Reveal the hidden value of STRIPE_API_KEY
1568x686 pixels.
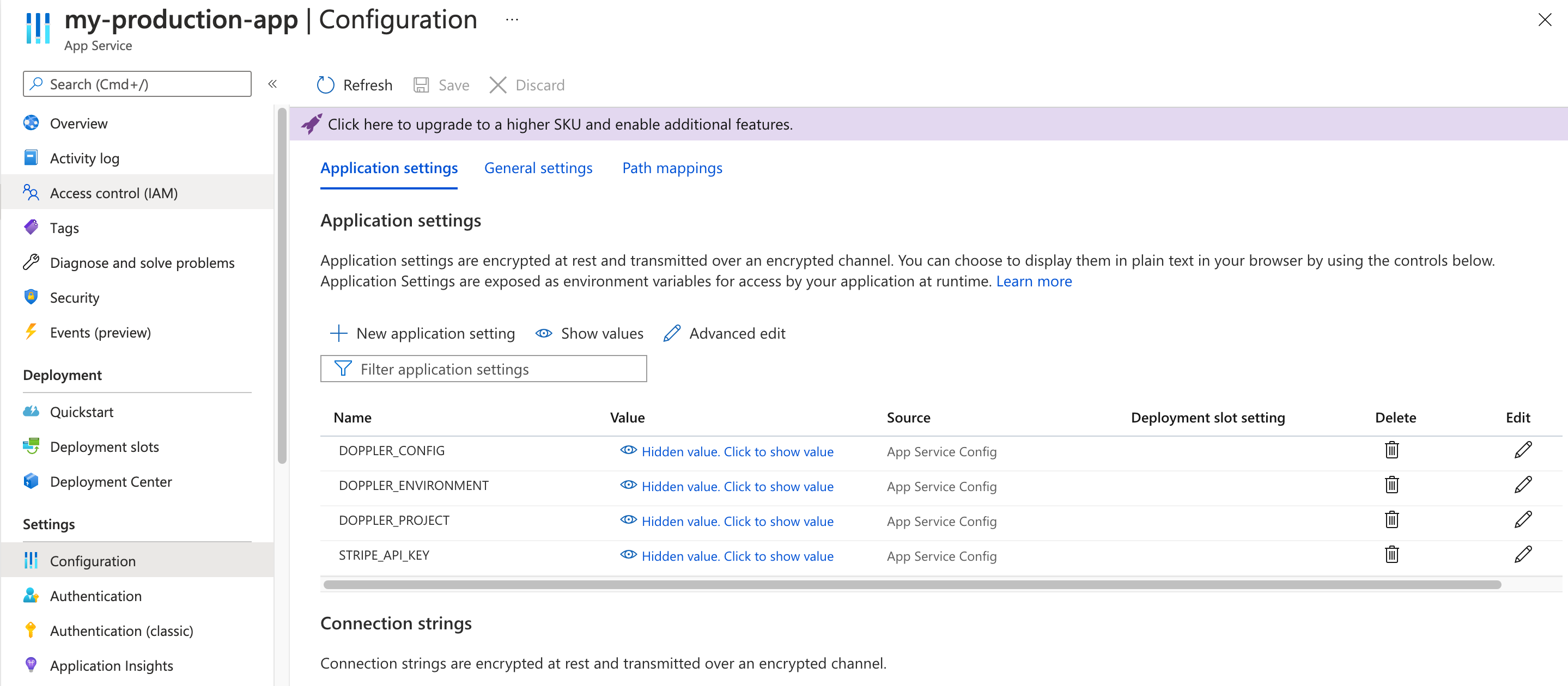[737, 556]
